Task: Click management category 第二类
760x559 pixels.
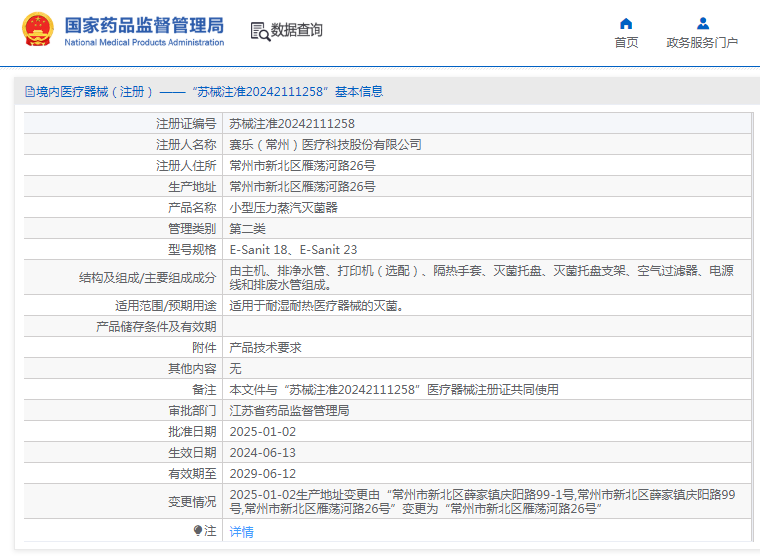Action: click(x=247, y=229)
